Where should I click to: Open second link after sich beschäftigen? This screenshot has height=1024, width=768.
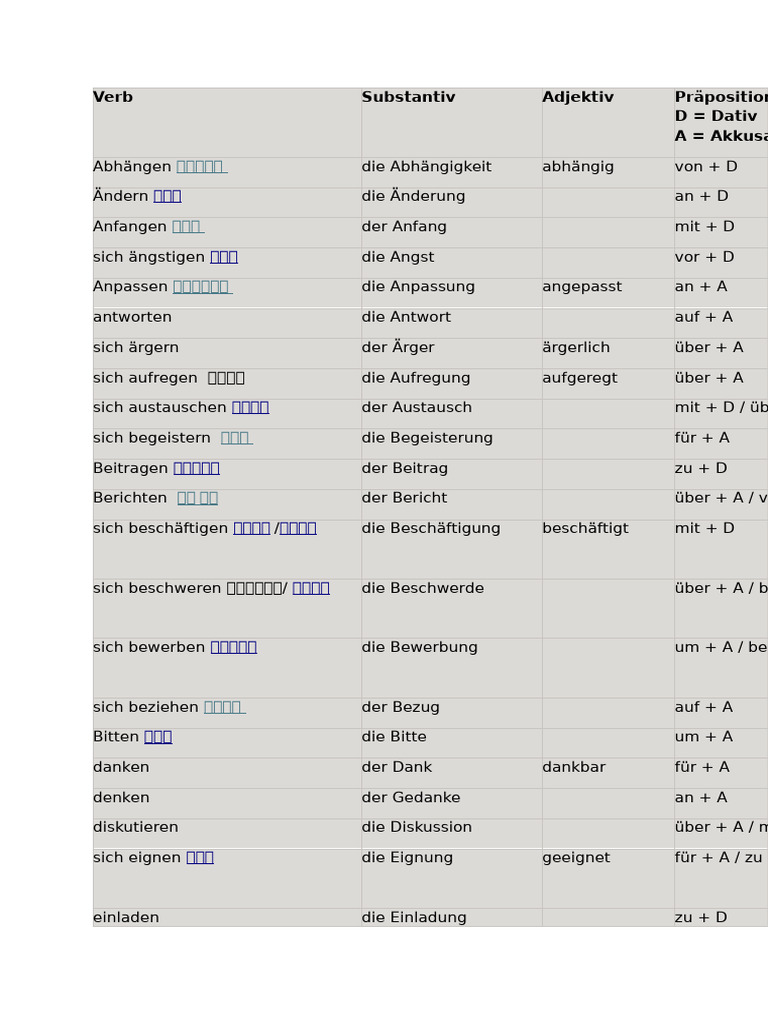[x=298, y=528]
